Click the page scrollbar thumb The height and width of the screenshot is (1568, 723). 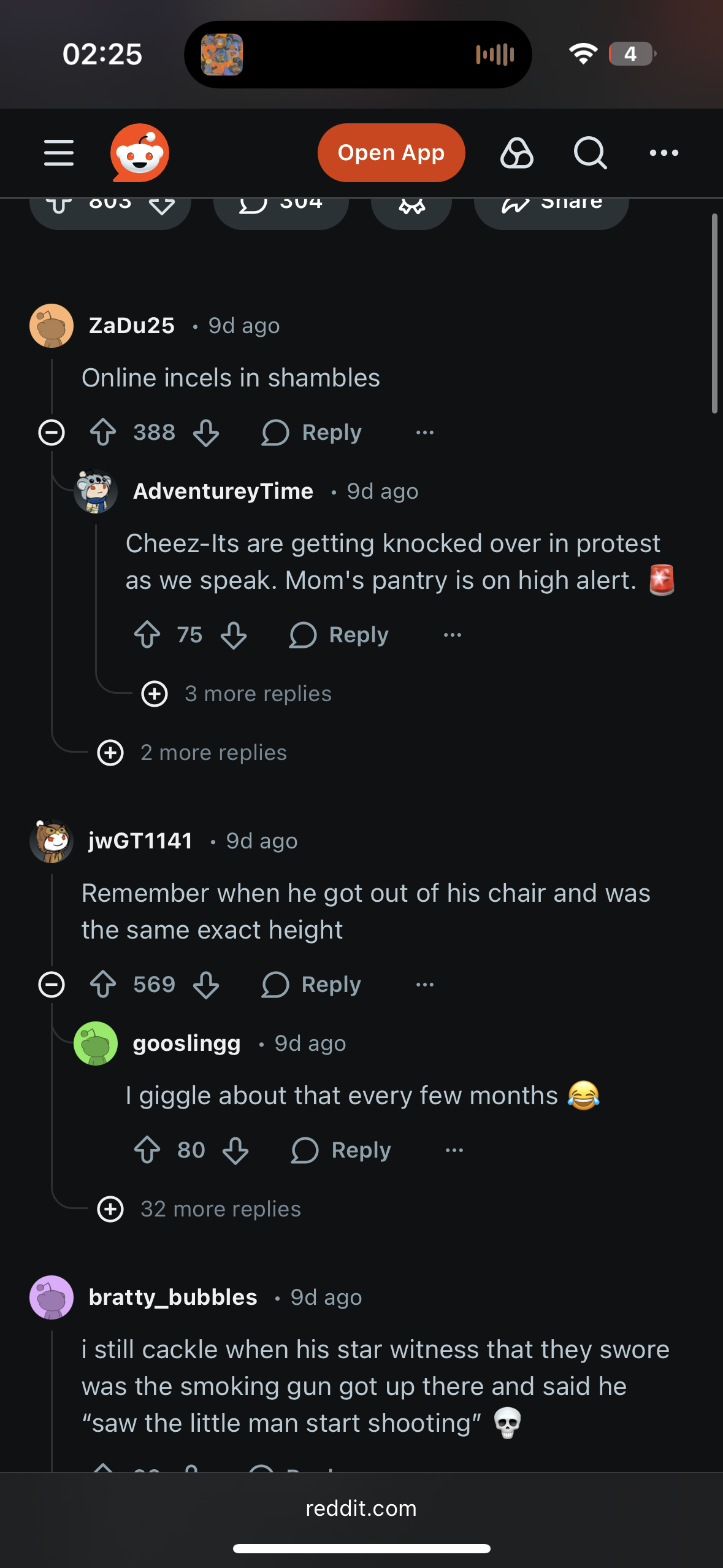714,313
